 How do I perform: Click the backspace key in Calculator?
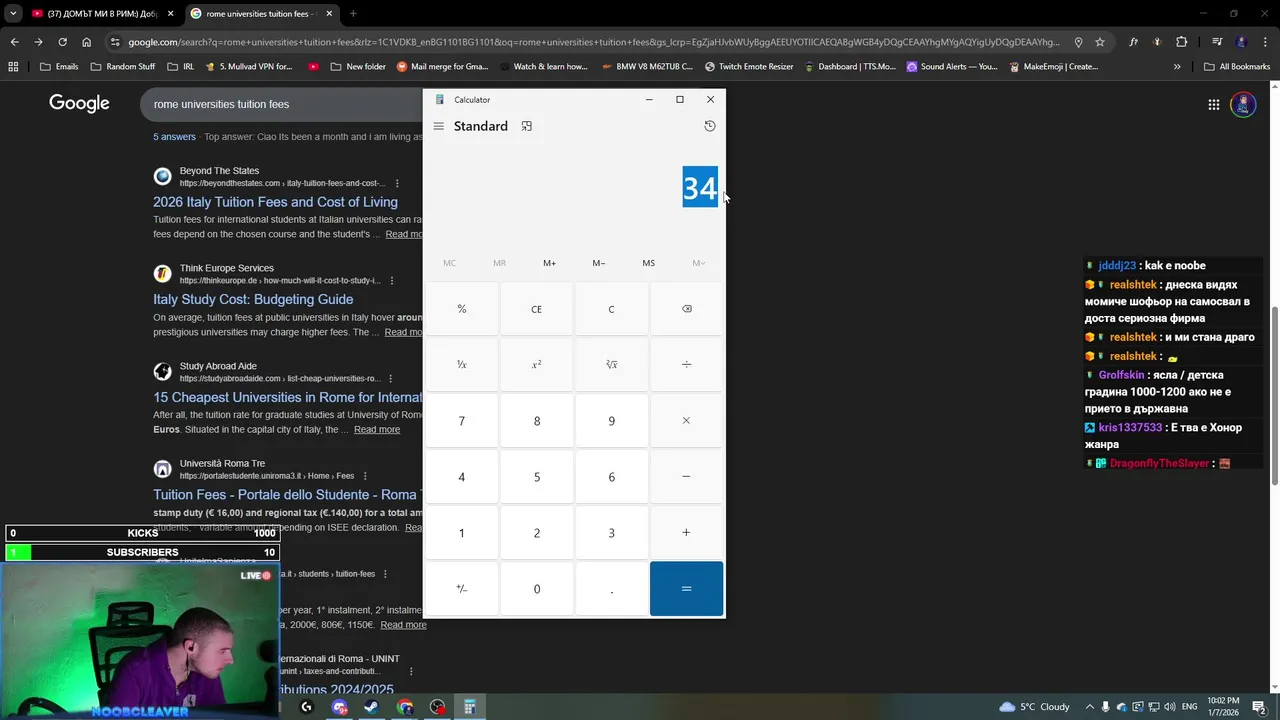tap(686, 309)
